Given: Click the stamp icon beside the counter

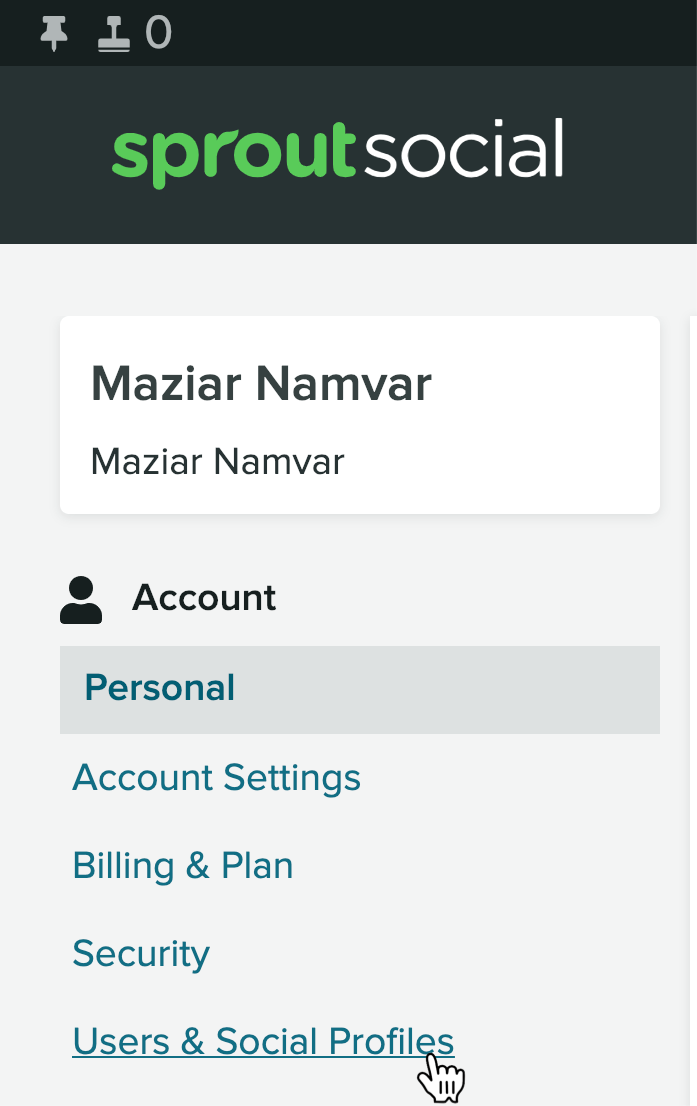Looking at the screenshot, I should point(114,34).
